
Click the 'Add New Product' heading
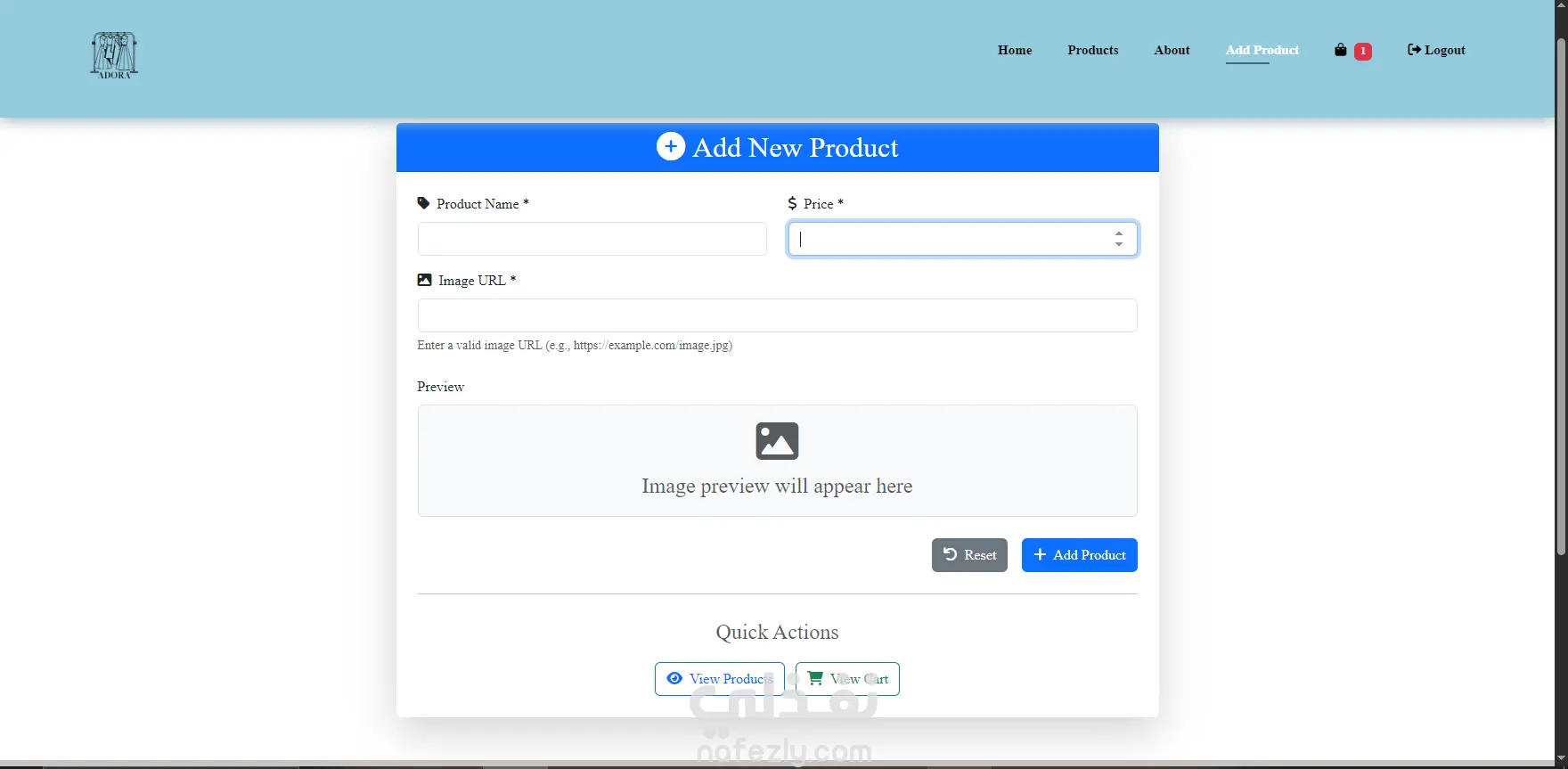point(796,147)
